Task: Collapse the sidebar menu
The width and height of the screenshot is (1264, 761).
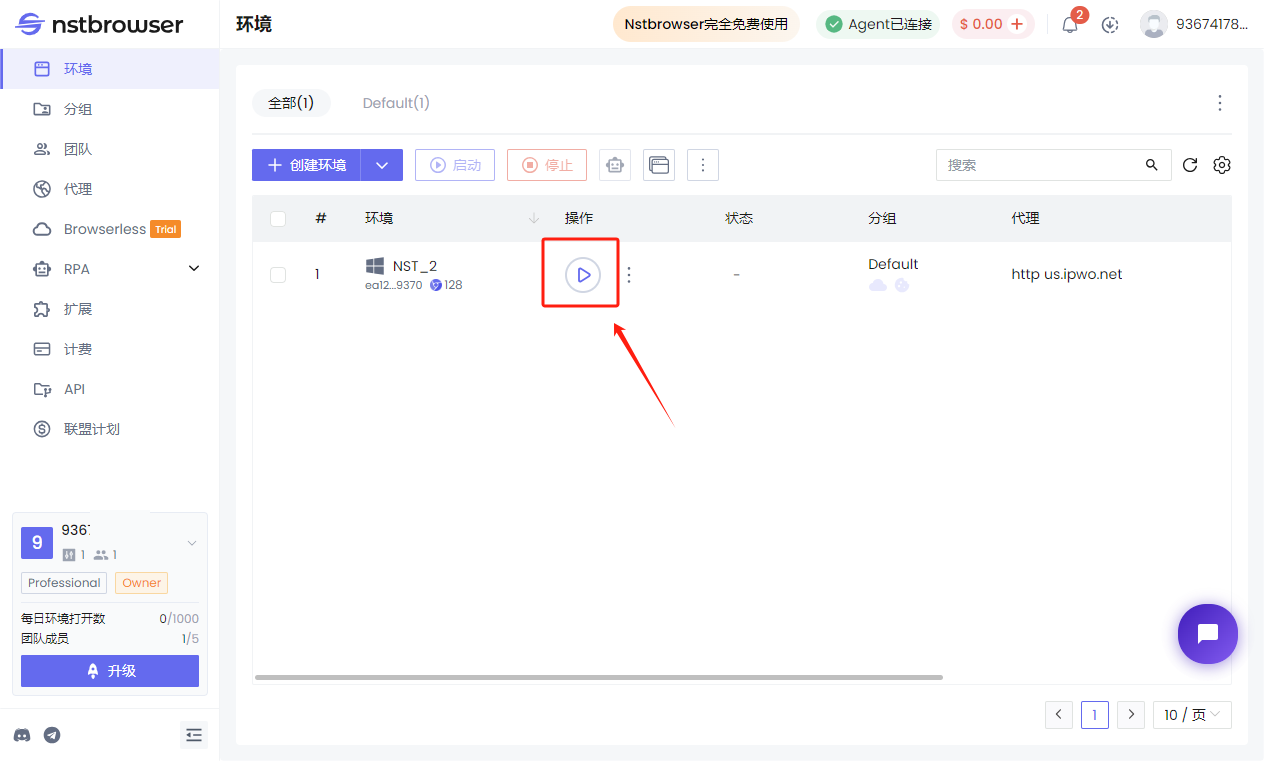Action: click(194, 735)
